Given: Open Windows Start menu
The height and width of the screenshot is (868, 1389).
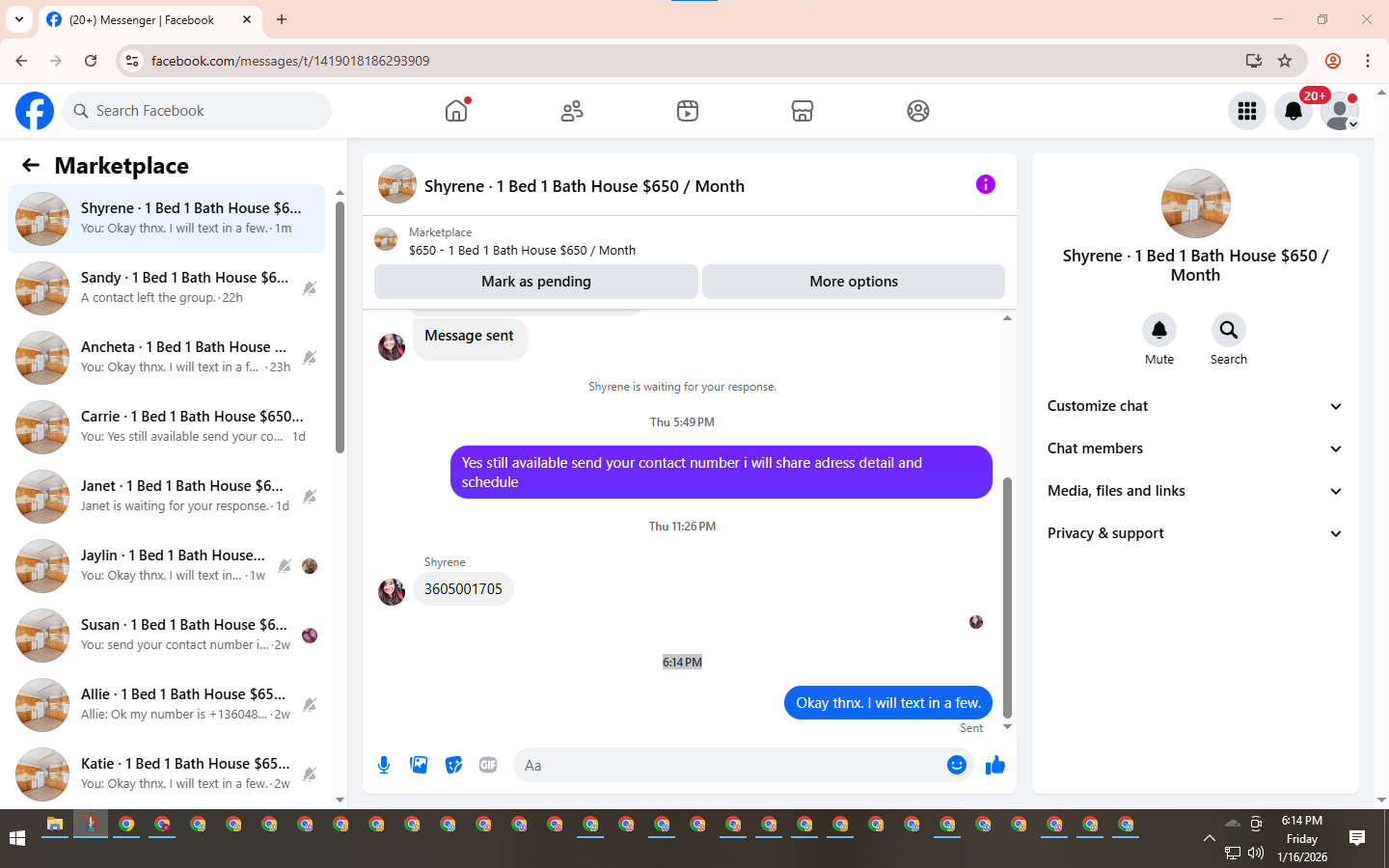Looking at the screenshot, I should 16,838.
